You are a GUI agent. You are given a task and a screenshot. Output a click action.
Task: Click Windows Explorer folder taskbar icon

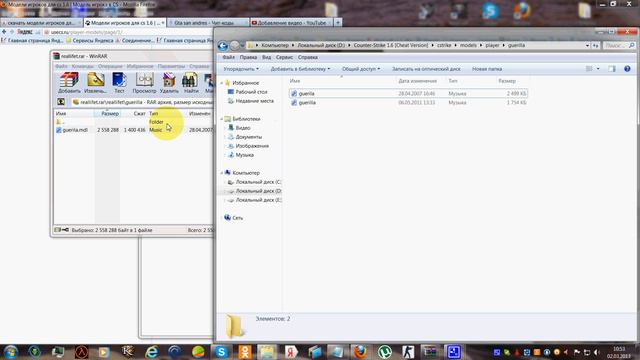pyautogui.click(x=267, y=352)
